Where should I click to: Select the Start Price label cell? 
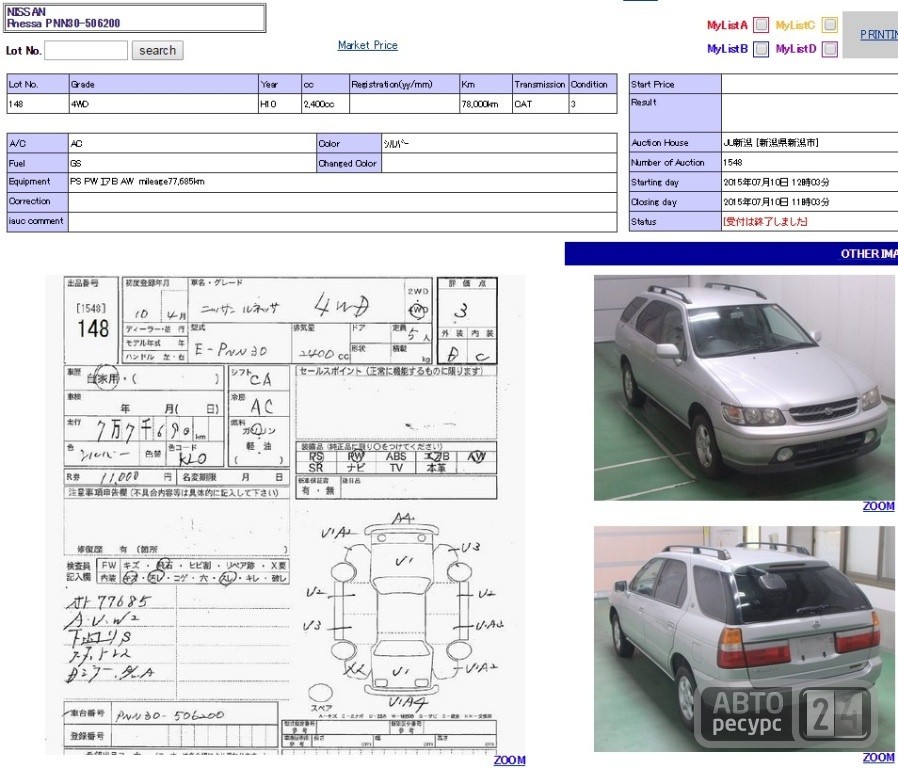[x=675, y=84]
